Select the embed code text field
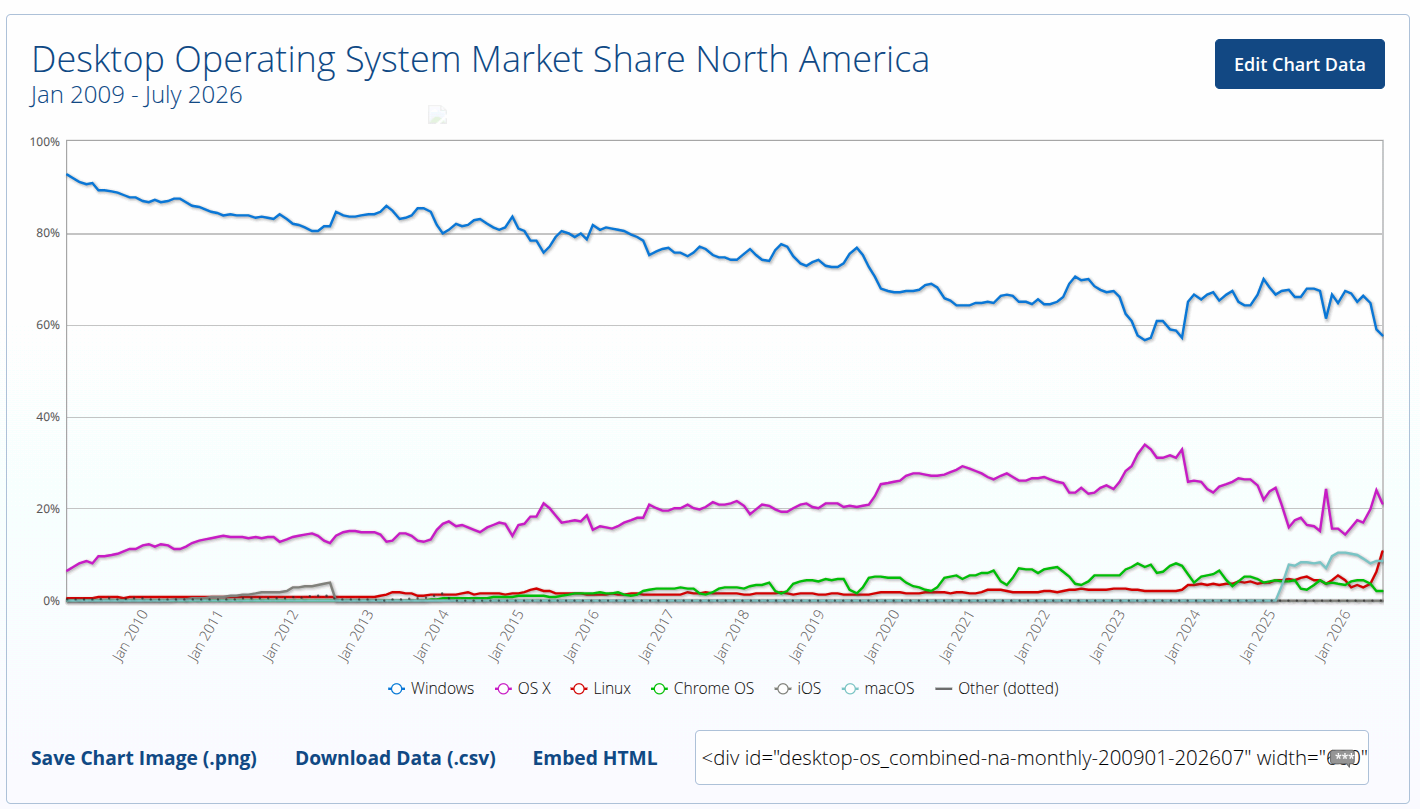Screen dimensions: 1420x809 (1031, 758)
